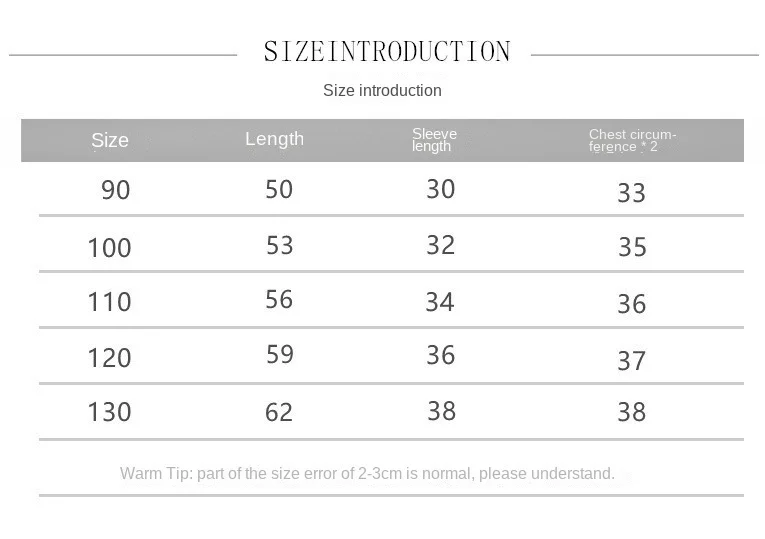Select size 130 in the Size column
The width and height of the screenshot is (765, 539).
(109, 412)
